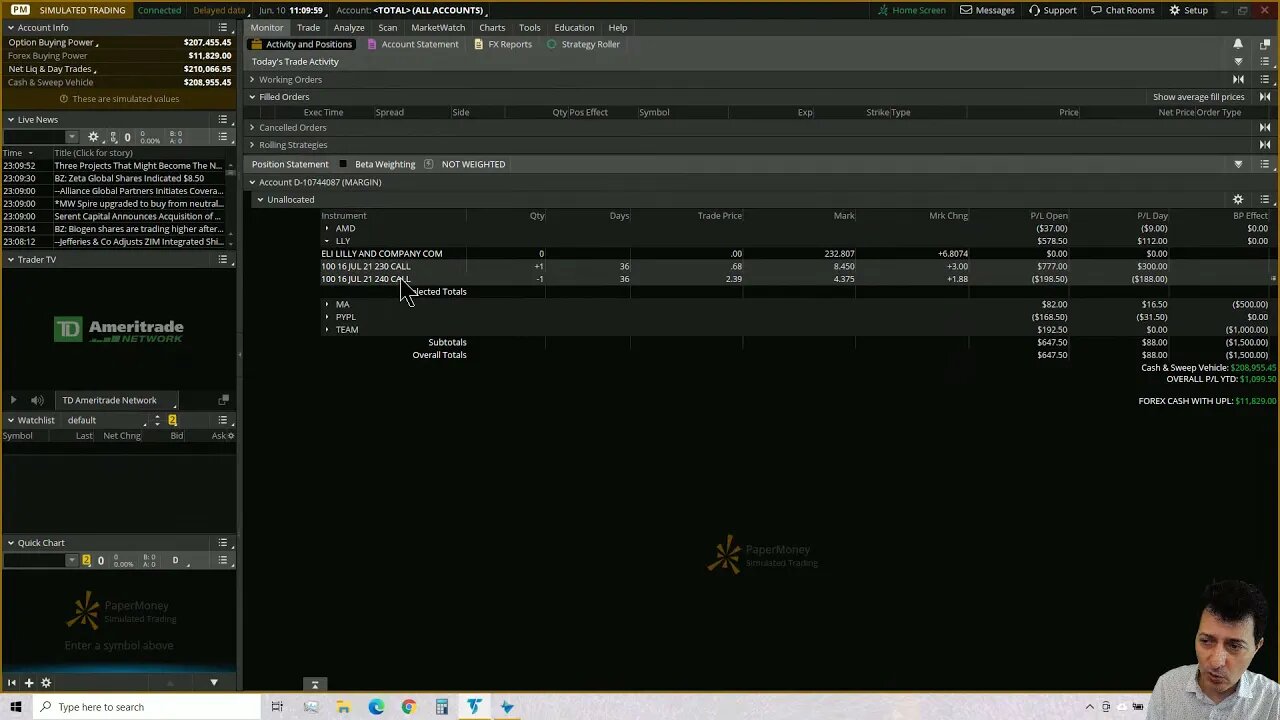
Task: Open Strategy Roller section
Action: [x=583, y=44]
